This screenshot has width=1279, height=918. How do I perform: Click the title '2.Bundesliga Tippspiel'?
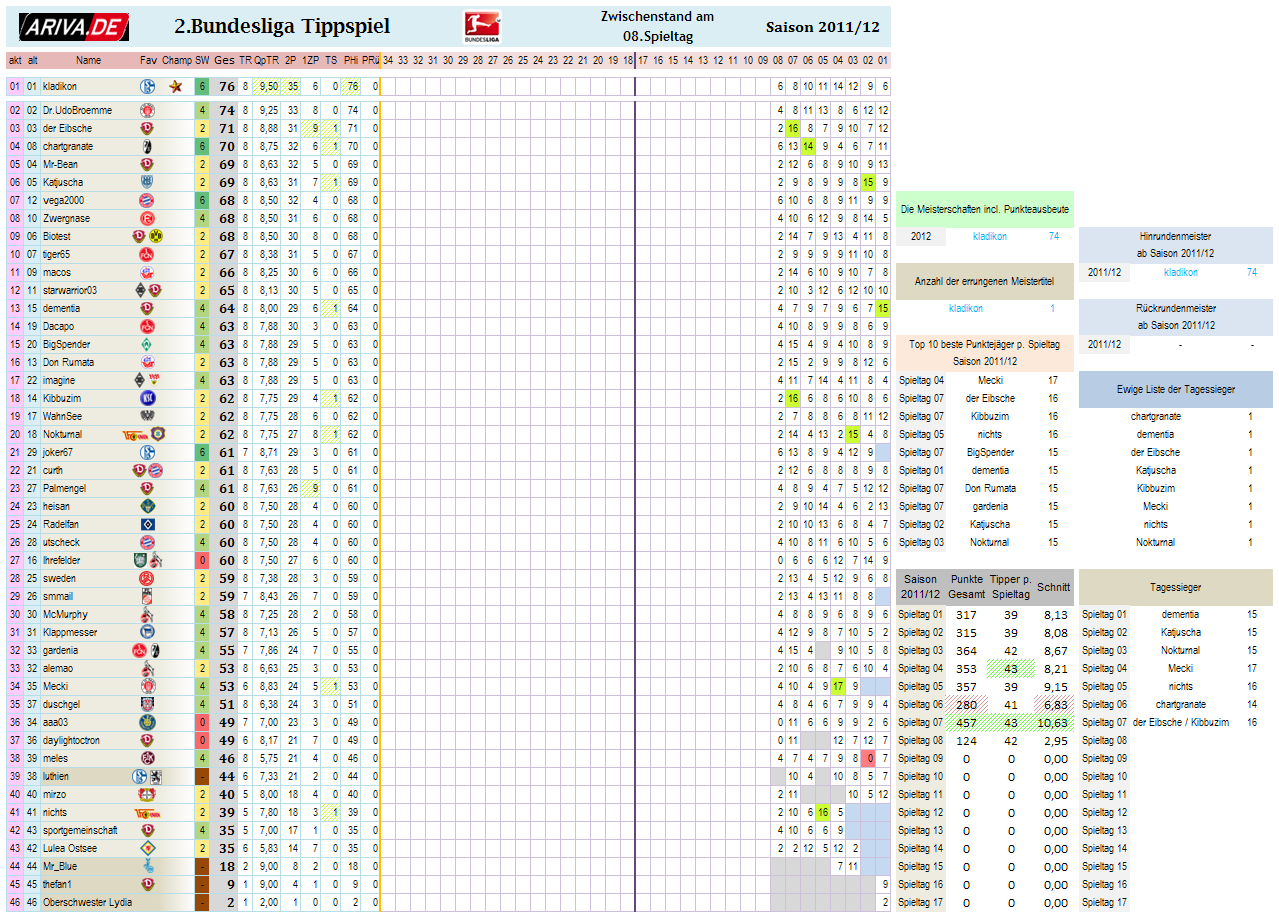point(282,27)
